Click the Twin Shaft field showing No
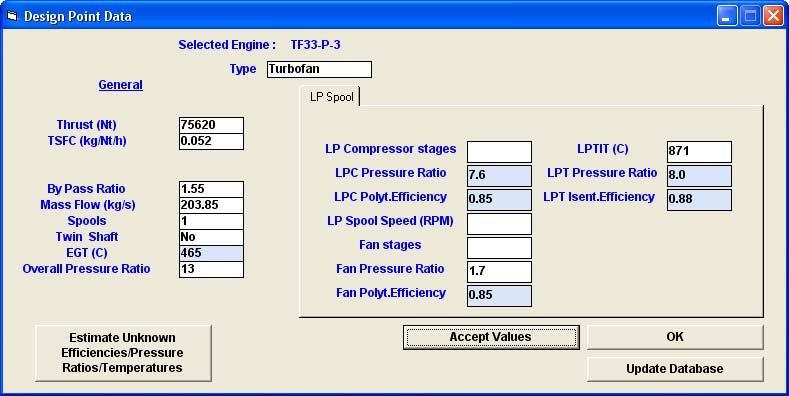This screenshot has width=789, height=396. [211, 237]
